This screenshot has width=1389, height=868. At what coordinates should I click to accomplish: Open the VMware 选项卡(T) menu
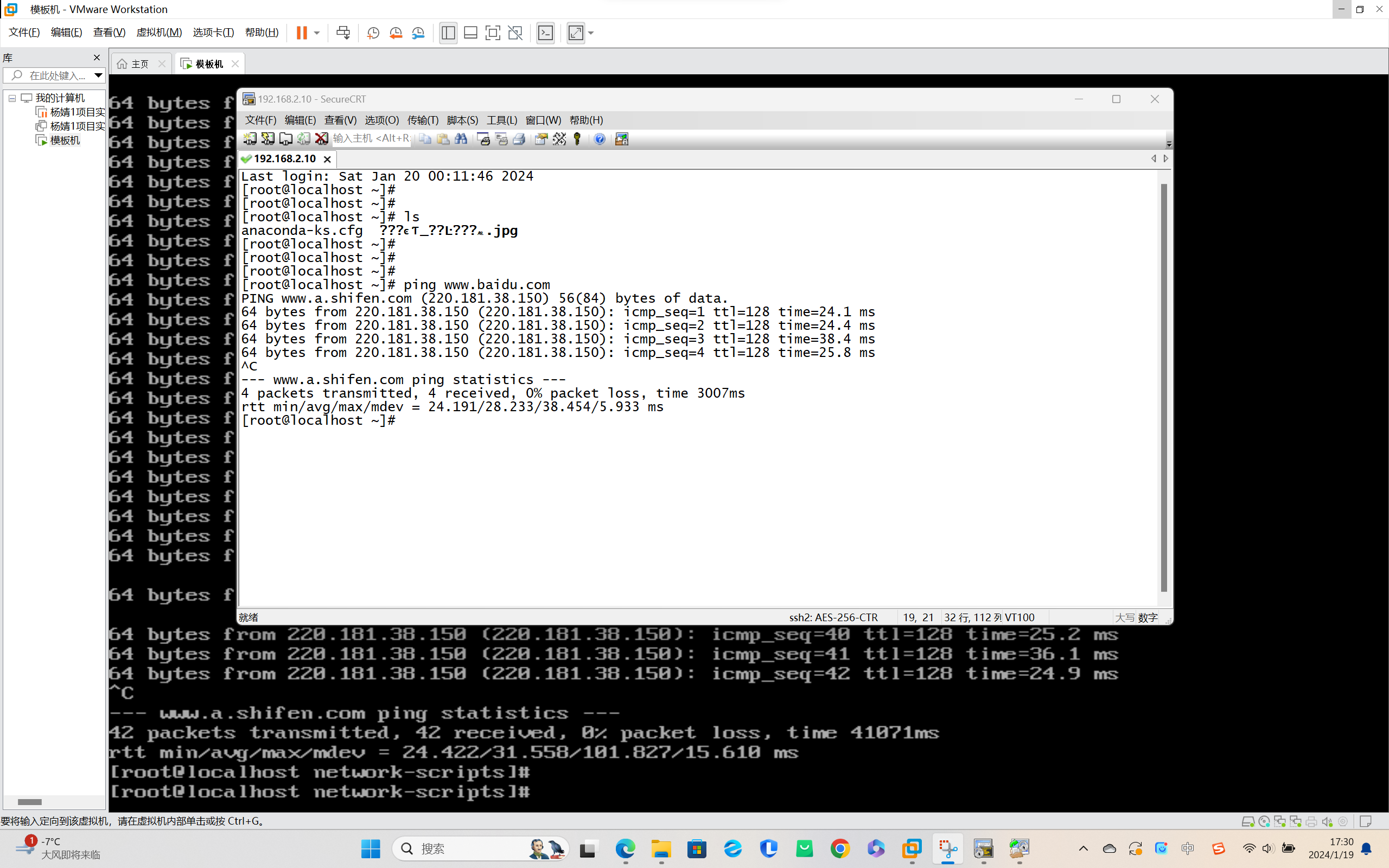[214, 33]
